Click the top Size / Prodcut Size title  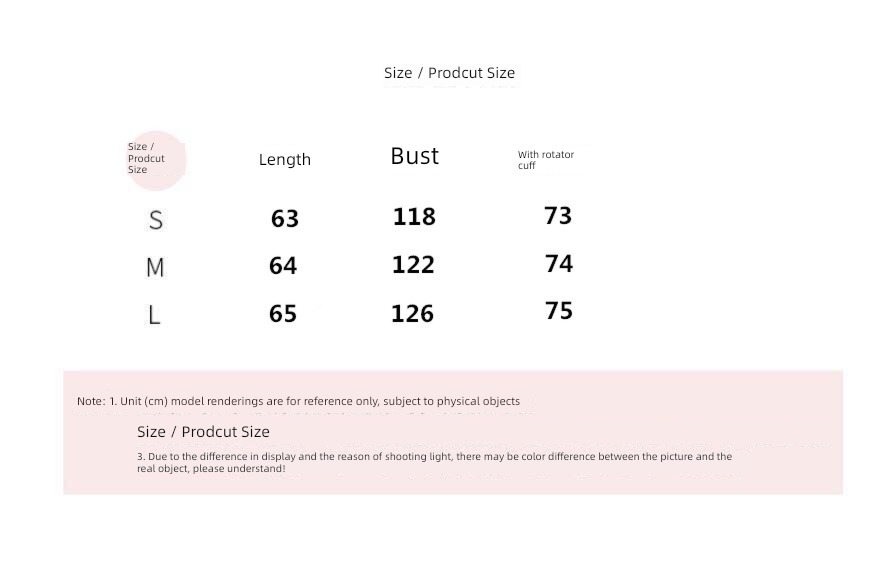tap(449, 73)
